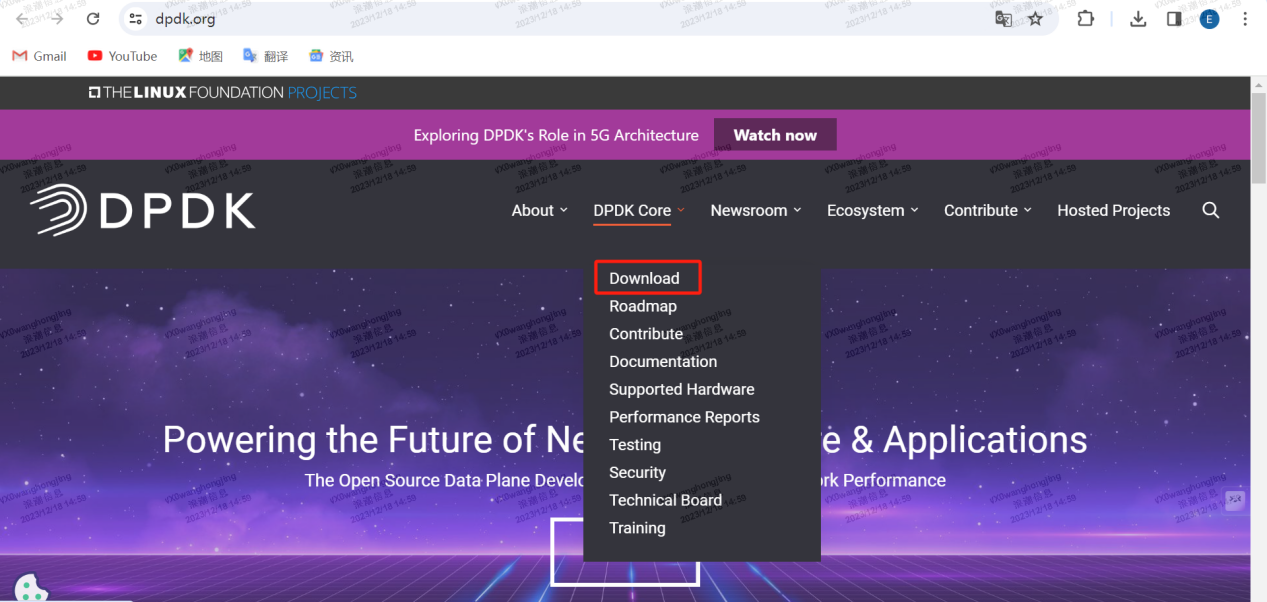Screen dimensions: 1267x602
Task: Bookmark this page with the star icon
Action: click(x=1035, y=18)
